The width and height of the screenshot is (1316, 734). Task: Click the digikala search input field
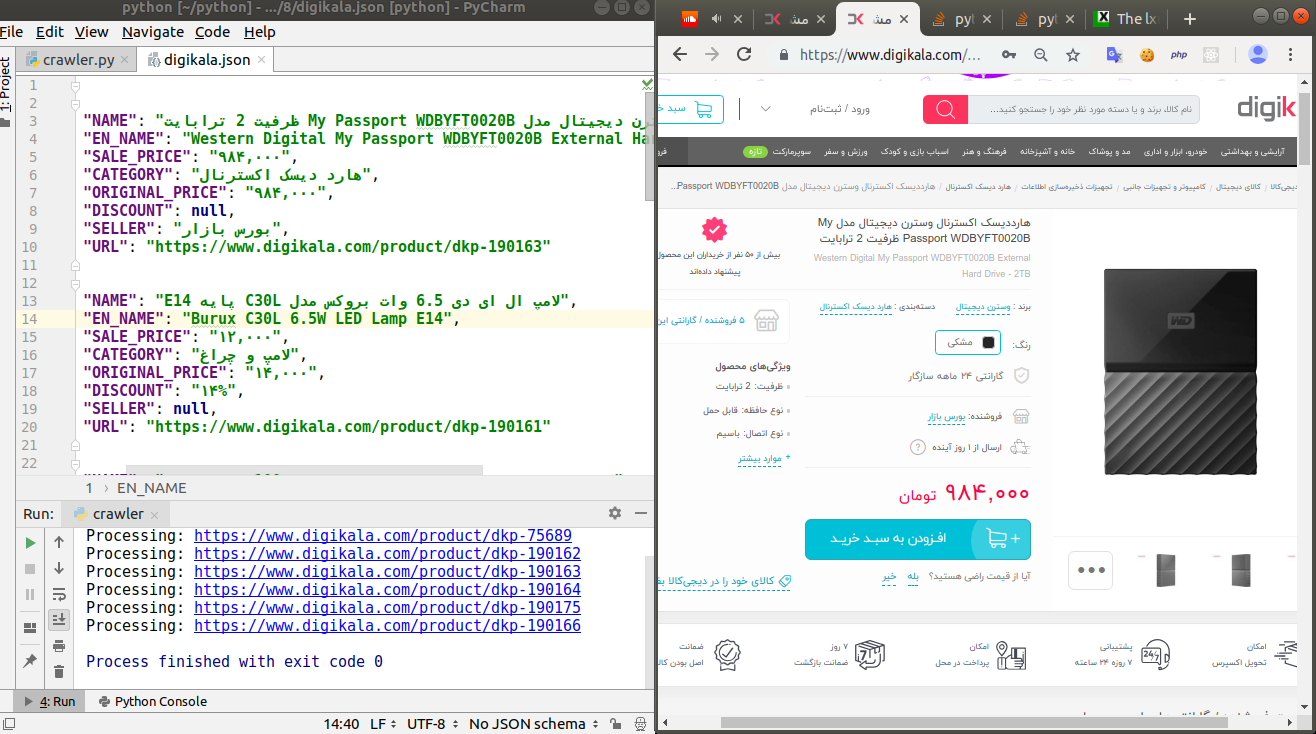[x=1083, y=109]
